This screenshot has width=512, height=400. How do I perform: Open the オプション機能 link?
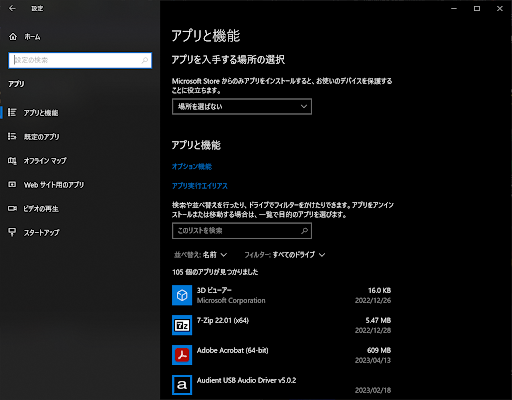coord(192,167)
